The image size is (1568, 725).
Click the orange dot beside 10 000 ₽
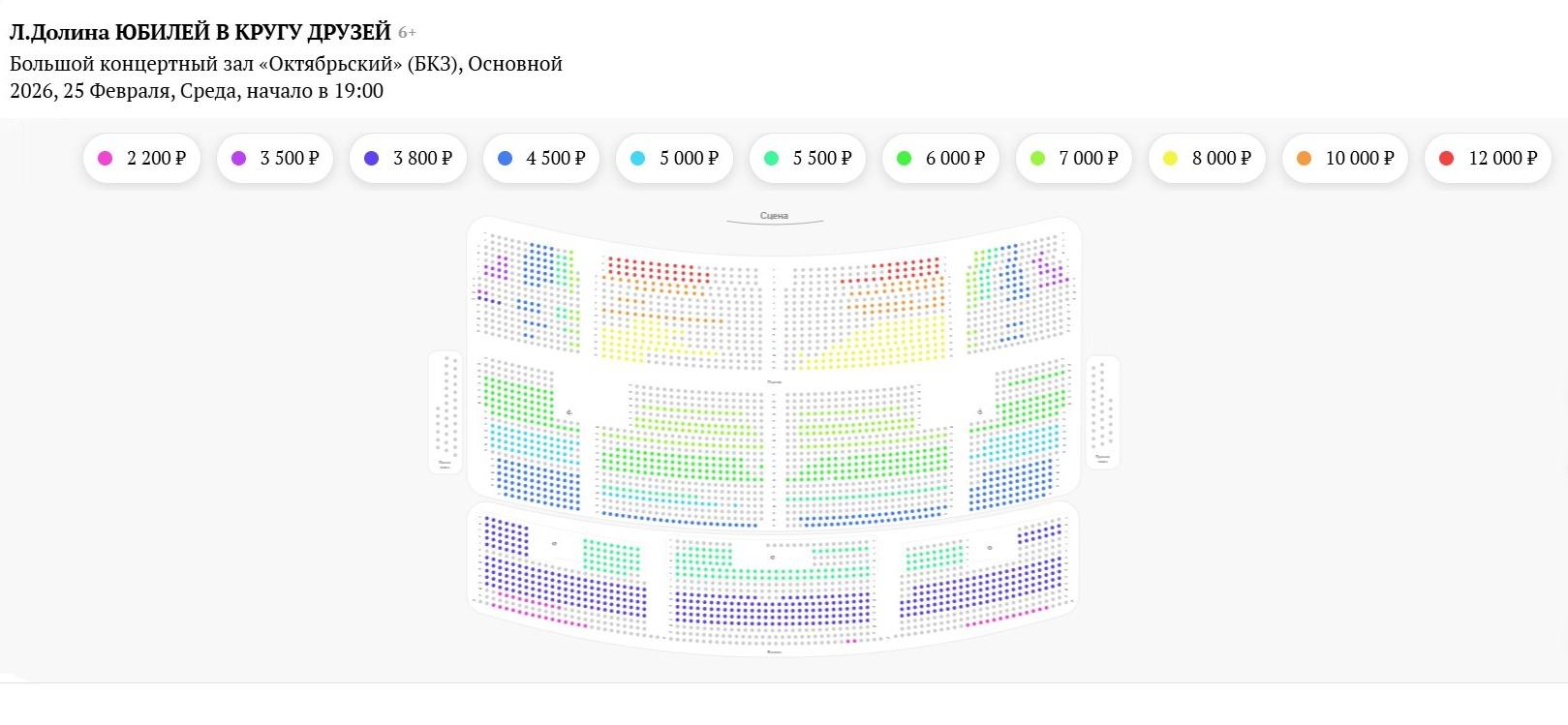point(1304,158)
